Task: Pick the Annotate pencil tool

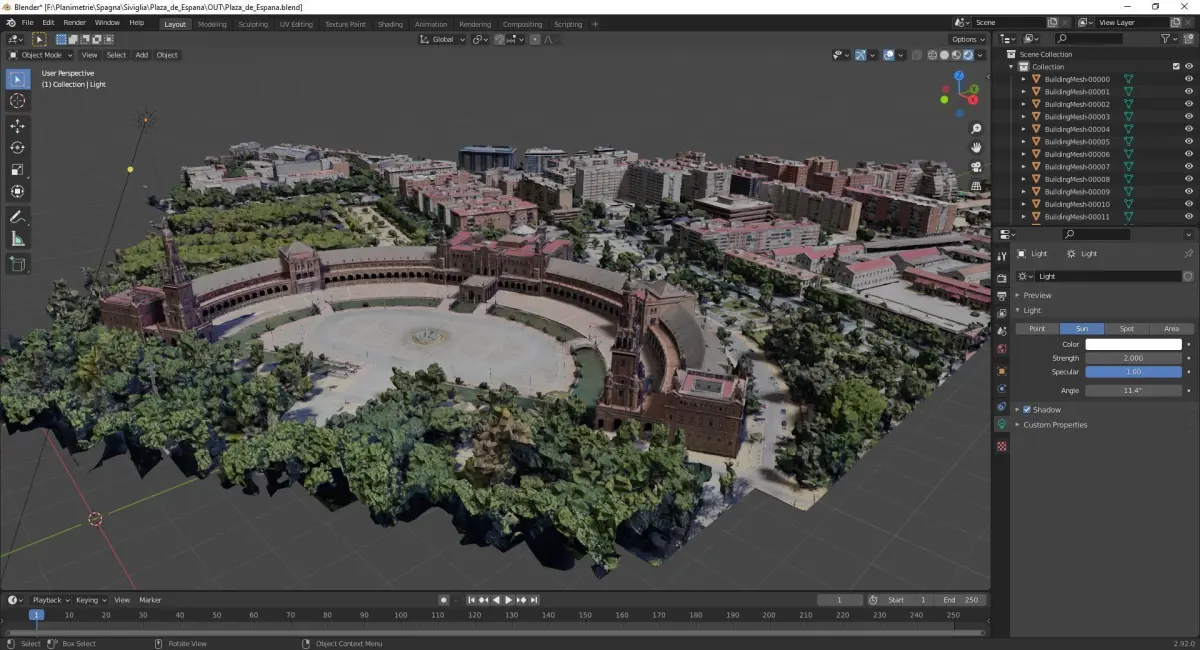Action: pyautogui.click(x=17, y=217)
